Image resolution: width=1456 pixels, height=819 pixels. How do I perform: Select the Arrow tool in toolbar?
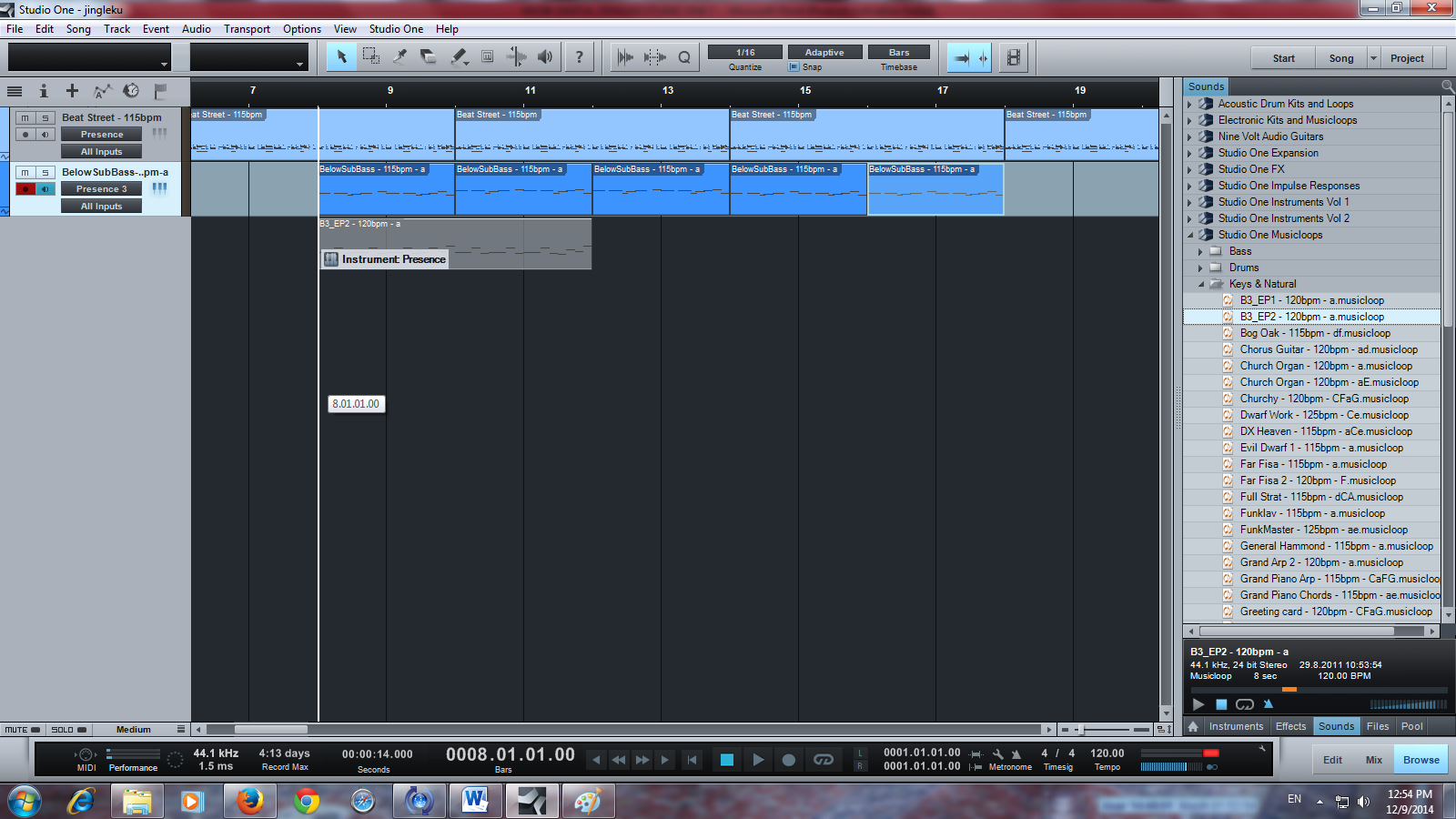342,57
